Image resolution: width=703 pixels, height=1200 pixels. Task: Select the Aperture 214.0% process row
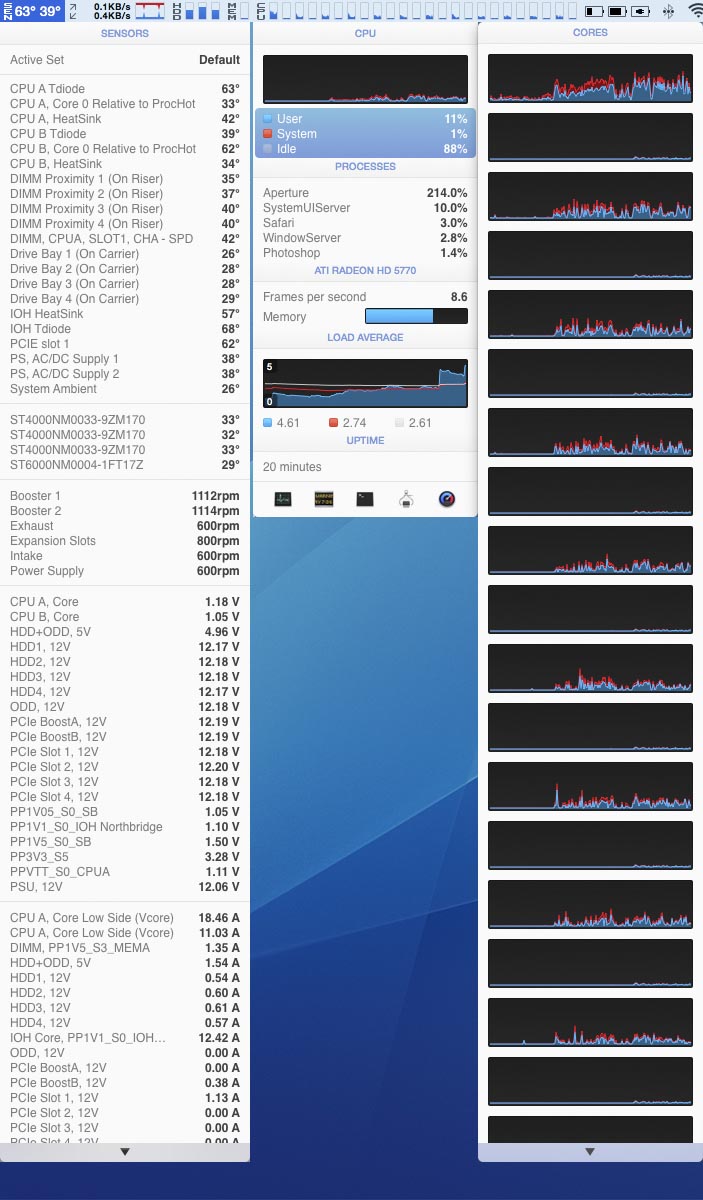point(365,193)
